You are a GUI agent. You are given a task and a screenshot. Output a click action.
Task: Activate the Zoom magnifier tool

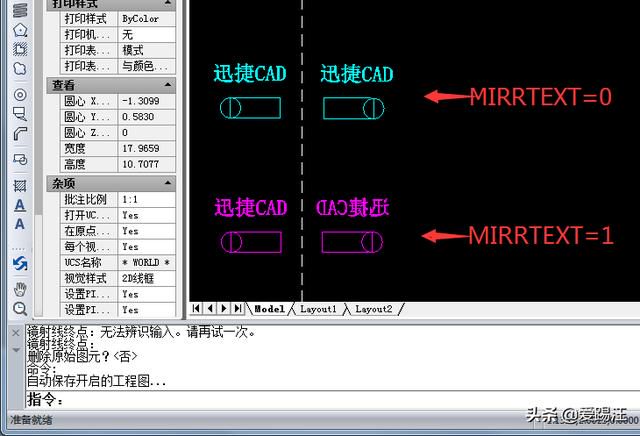tap(20, 309)
